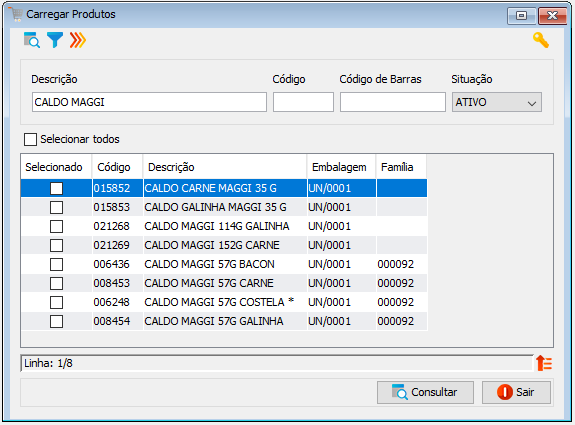Click the orange triple-arrow forward icon
The height and width of the screenshot is (425, 575).
[x=78, y=40]
